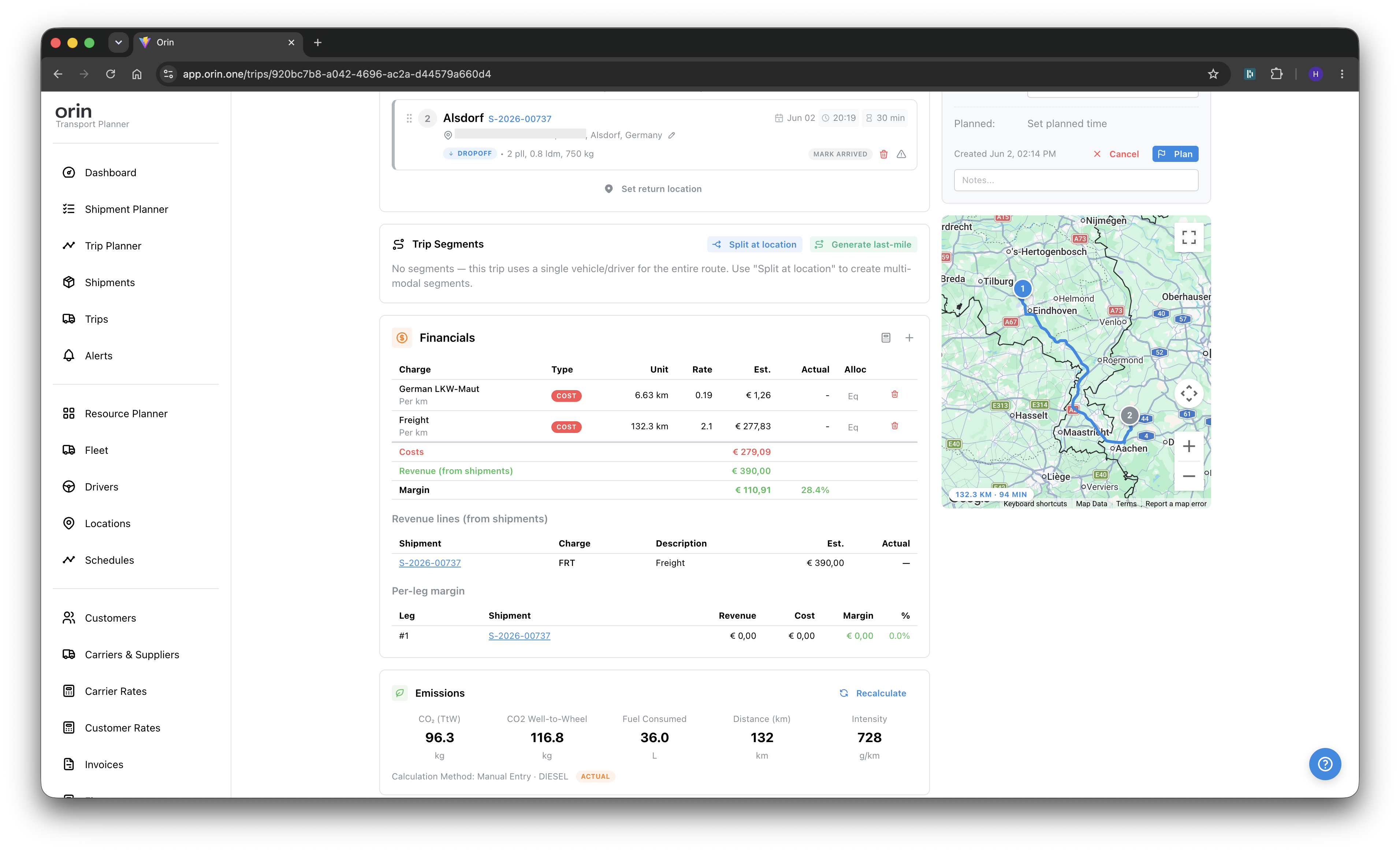
Task: Click Set return location
Action: tap(653, 189)
